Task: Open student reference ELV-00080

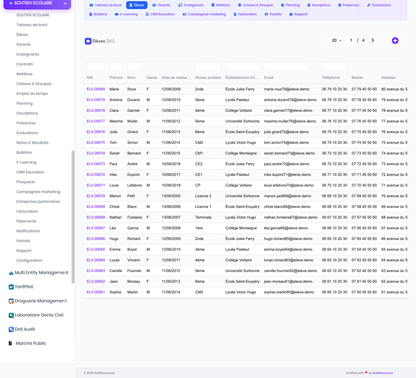Action: click(x=96, y=89)
